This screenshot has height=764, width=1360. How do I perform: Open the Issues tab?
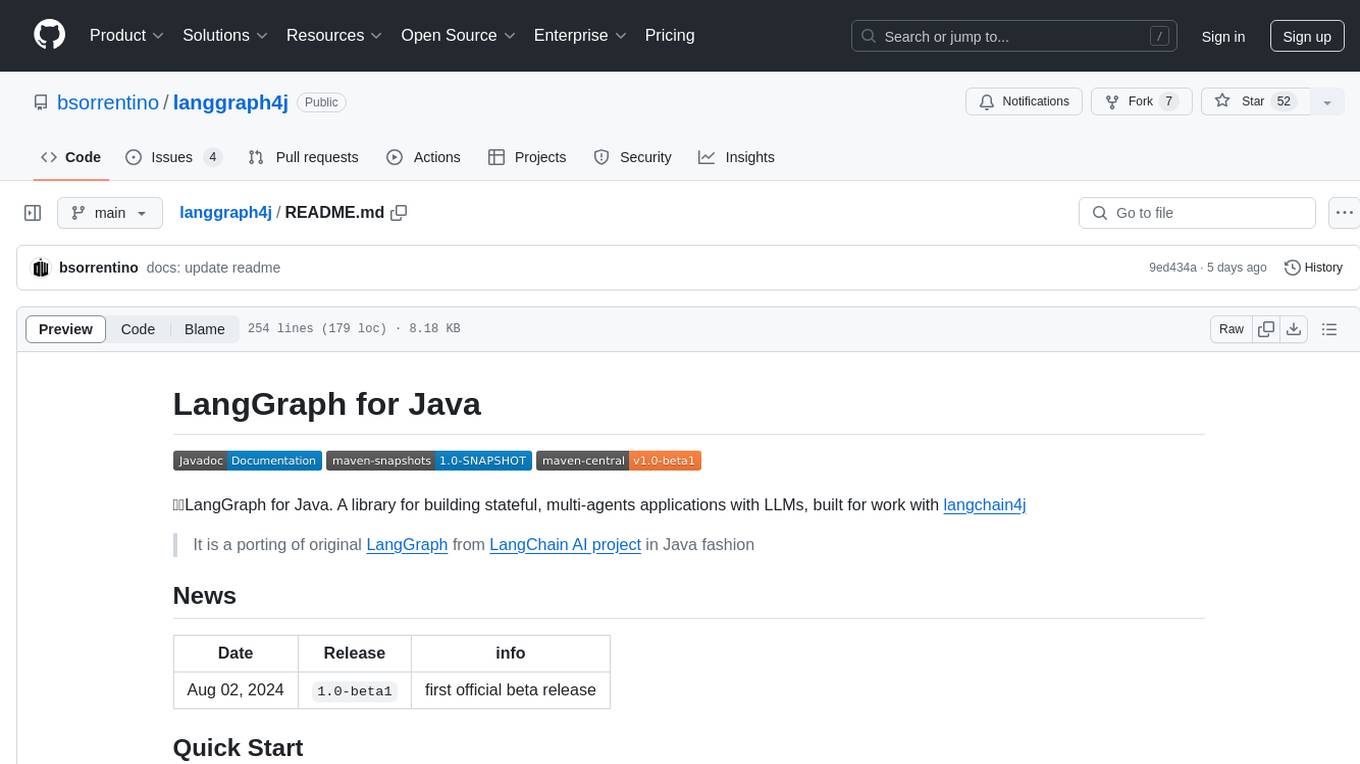point(174,157)
